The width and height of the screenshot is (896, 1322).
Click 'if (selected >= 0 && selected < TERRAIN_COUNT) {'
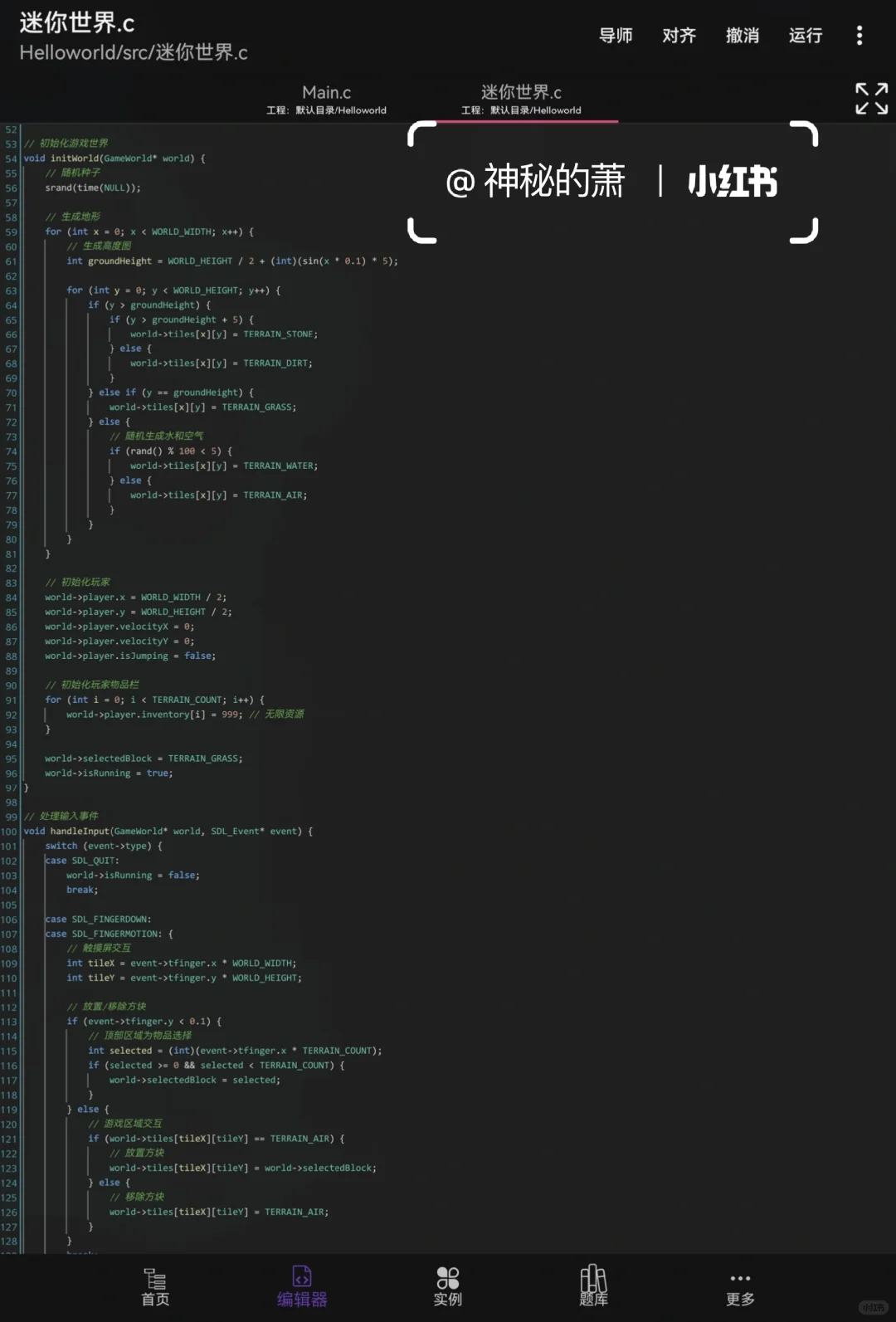coord(217,1066)
